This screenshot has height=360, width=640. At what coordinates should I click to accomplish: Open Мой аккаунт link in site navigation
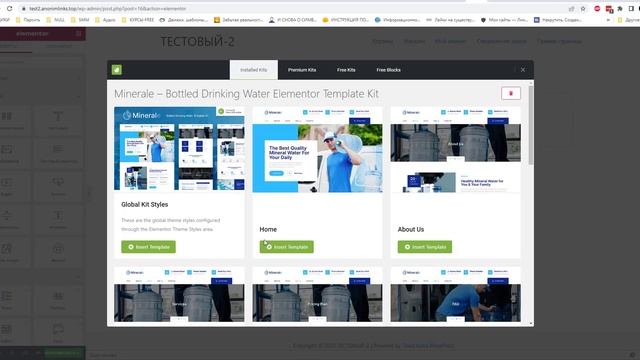[x=450, y=41]
